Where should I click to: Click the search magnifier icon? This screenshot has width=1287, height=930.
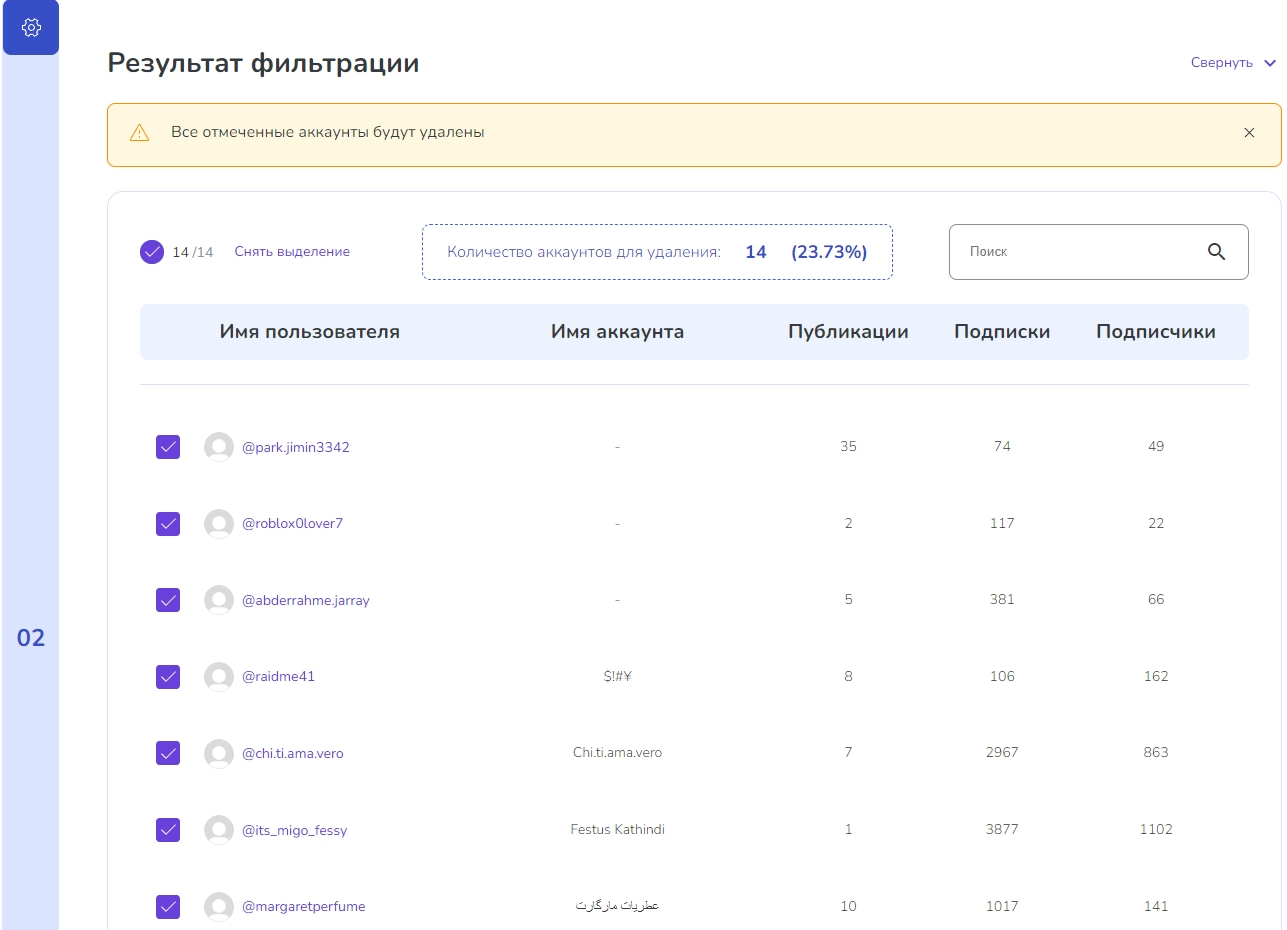coord(1216,252)
